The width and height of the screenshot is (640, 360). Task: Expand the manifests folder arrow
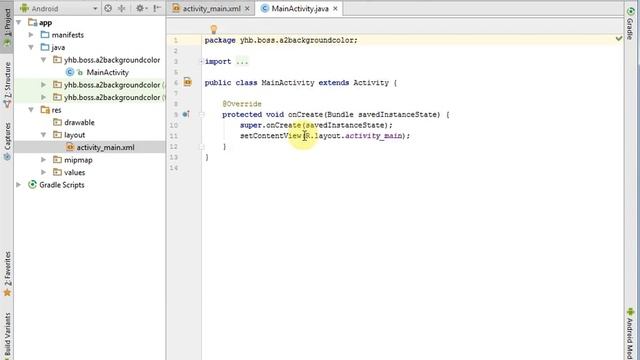31,35
